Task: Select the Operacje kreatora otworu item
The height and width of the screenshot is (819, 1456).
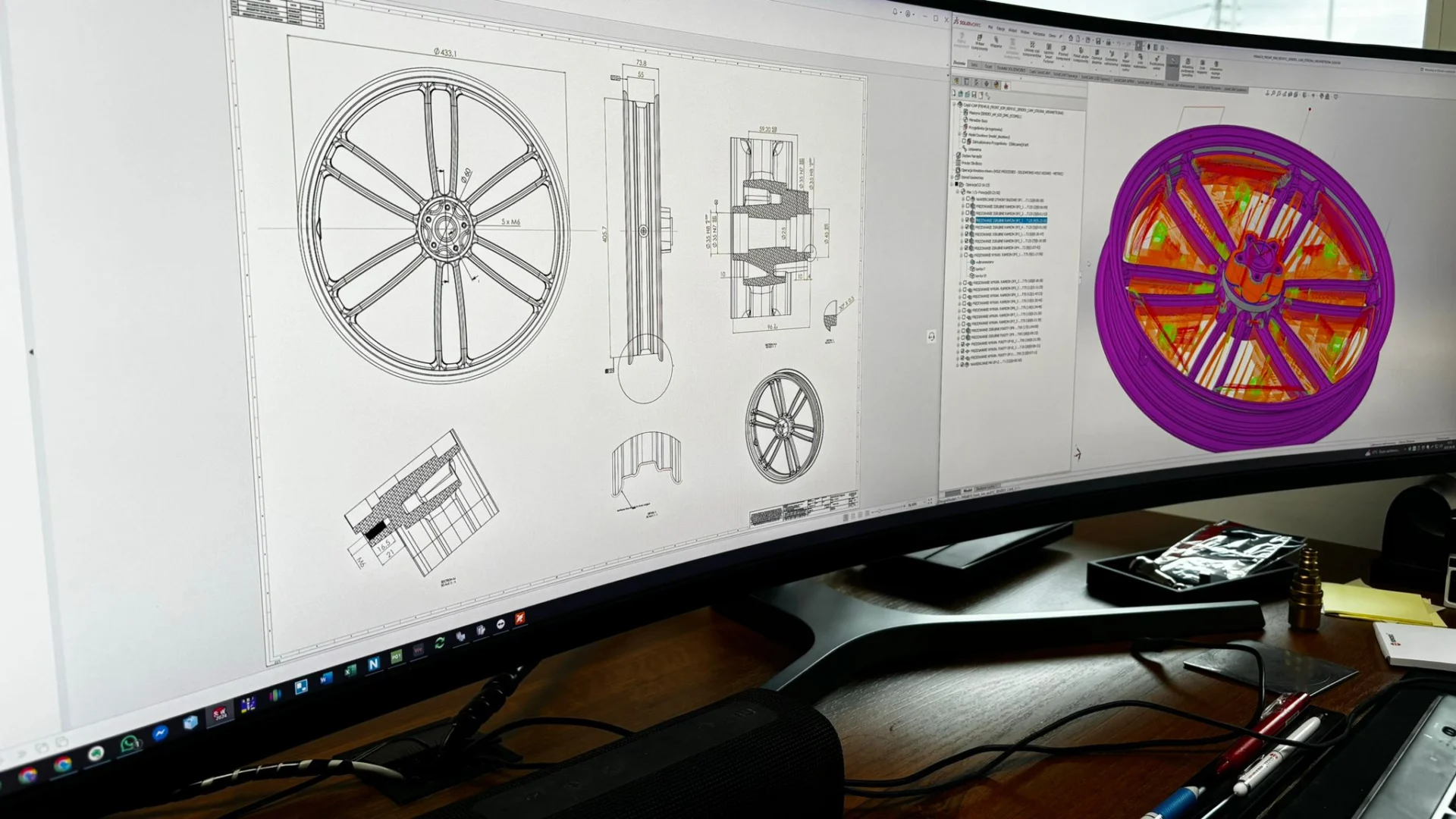Action: pyautogui.click(x=1009, y=171)
